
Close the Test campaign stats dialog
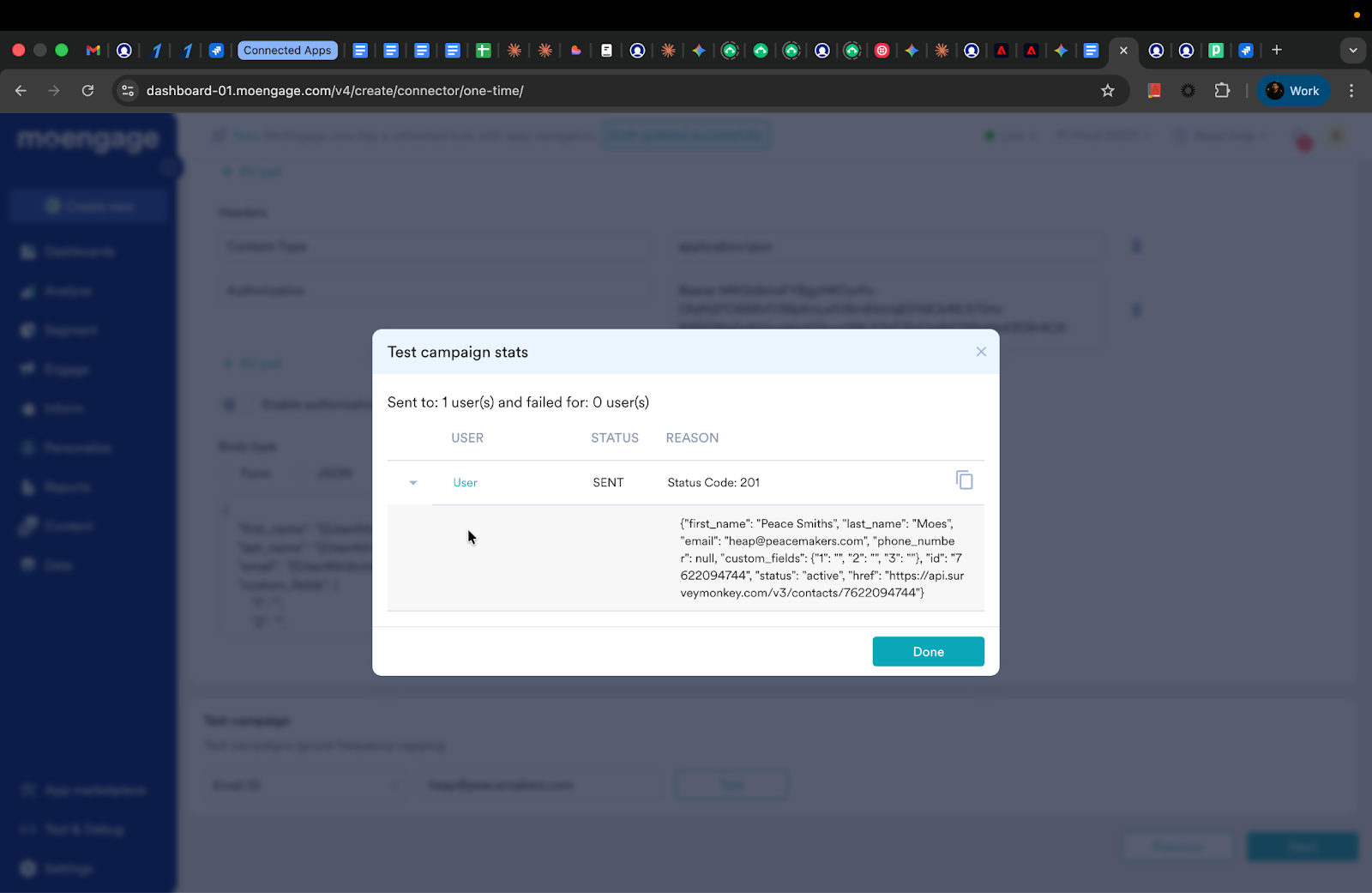coord(981,352)
